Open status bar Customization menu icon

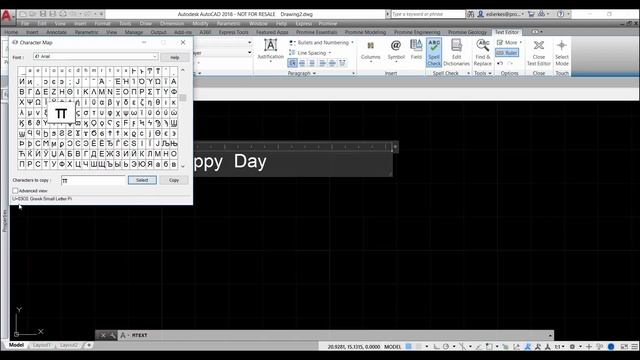(635, 347)
